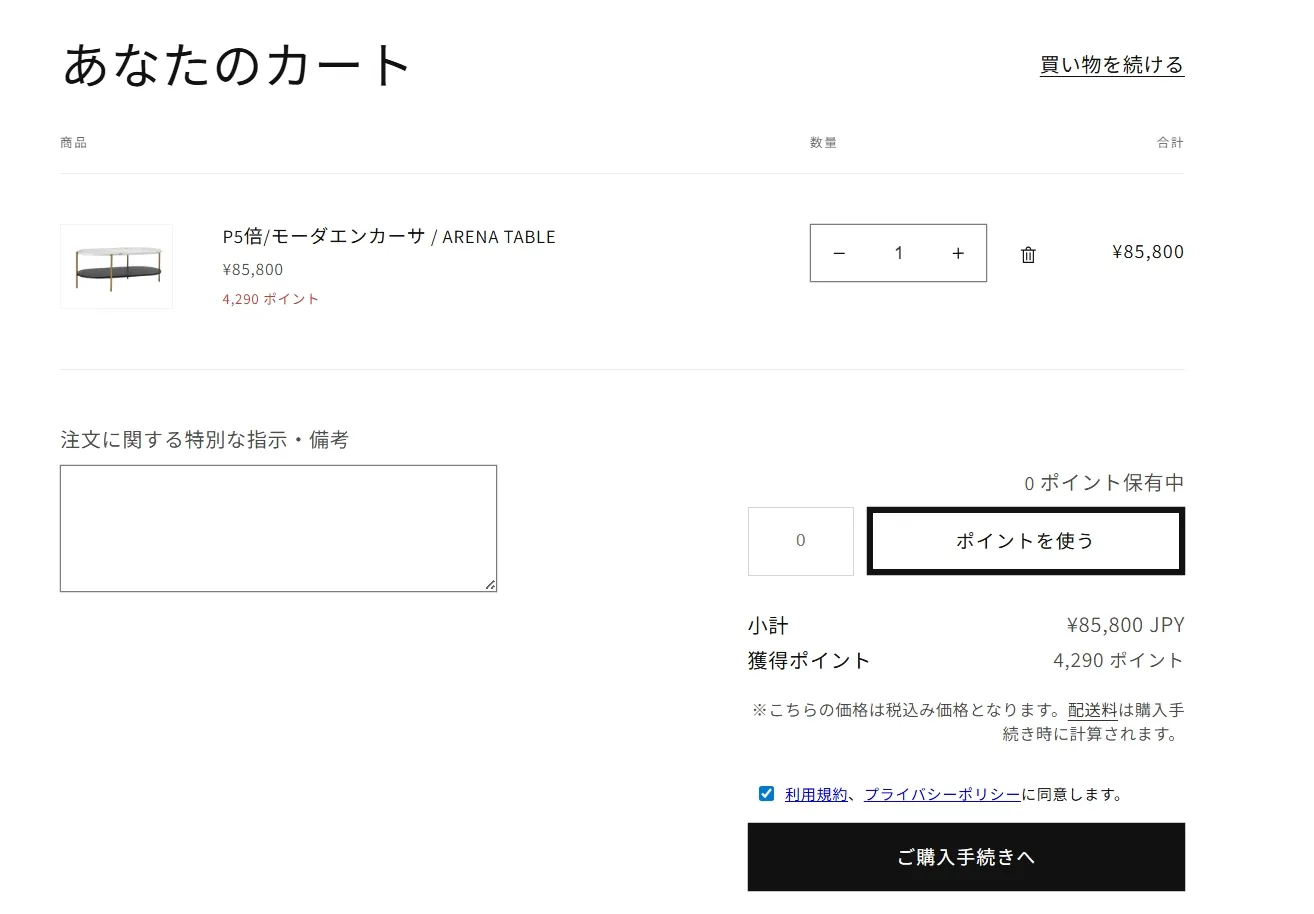Open the プライバシーポリシー link
Image resolution: width=1314 pixels, height=914 pixels.
[942, 795]
